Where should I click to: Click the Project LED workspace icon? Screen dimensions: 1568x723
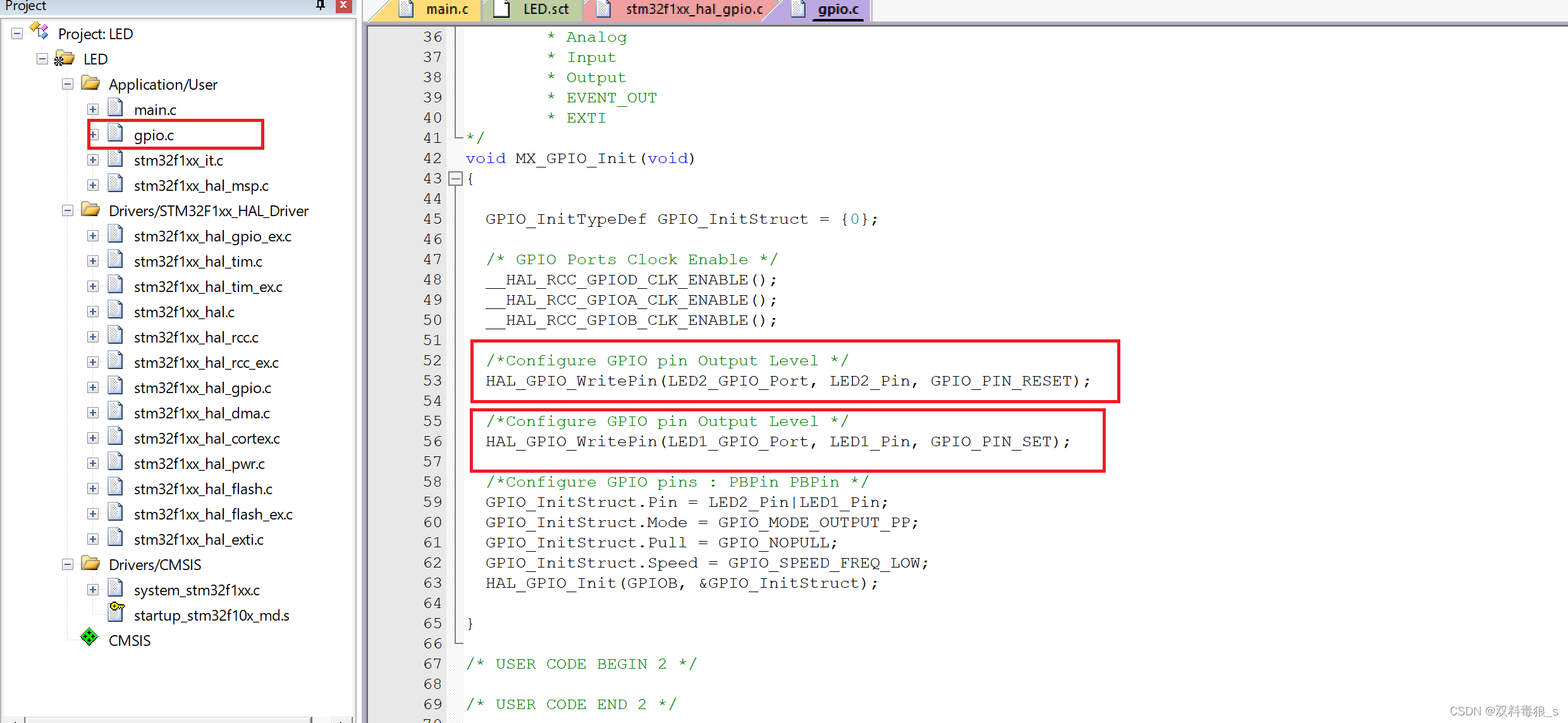pyautogui.click(x=39, y=31)
